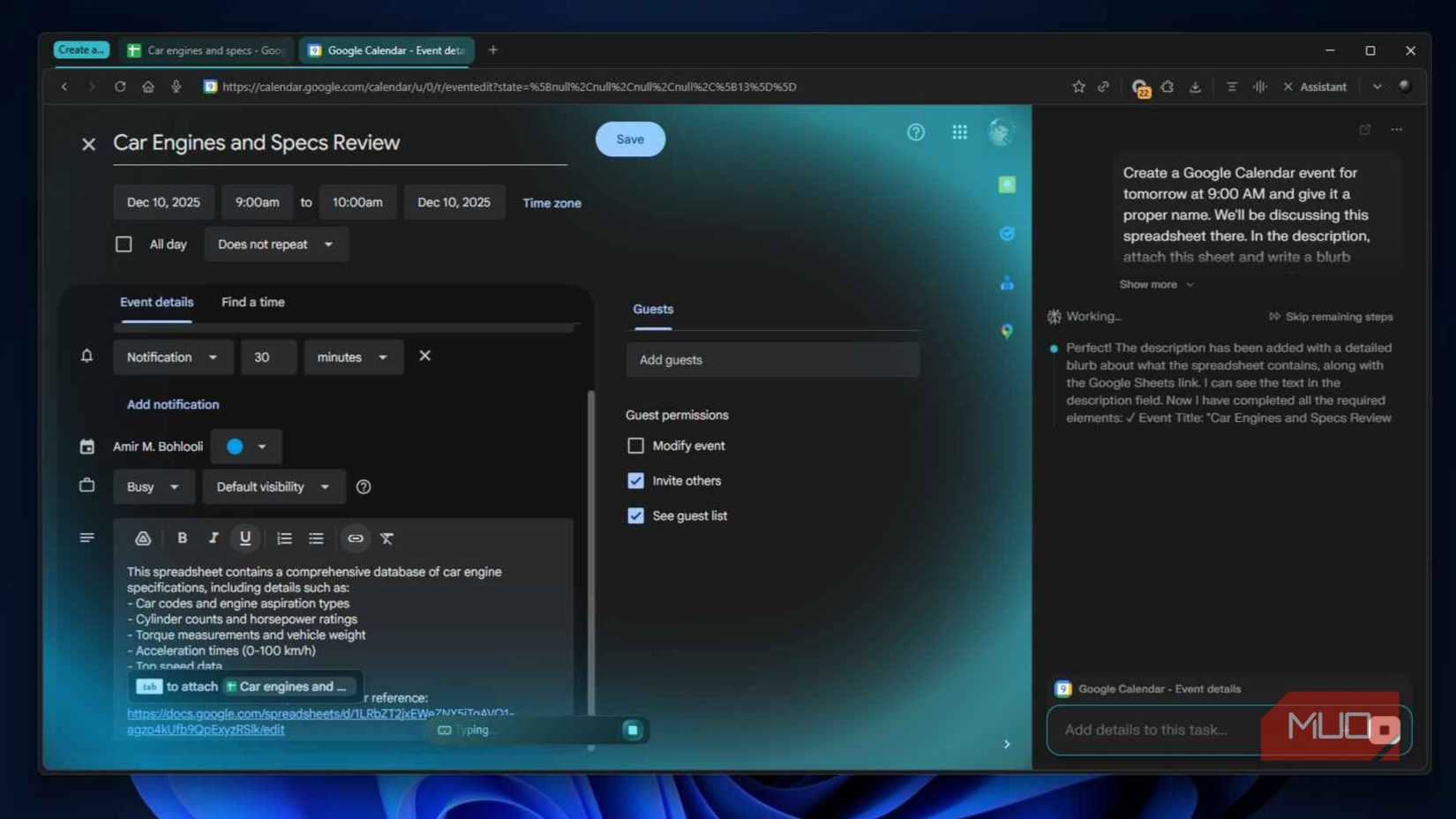The height and width of the screenshot is (819, 1456).
Task: Insert a numbered list in description
Action: point(284,538)
